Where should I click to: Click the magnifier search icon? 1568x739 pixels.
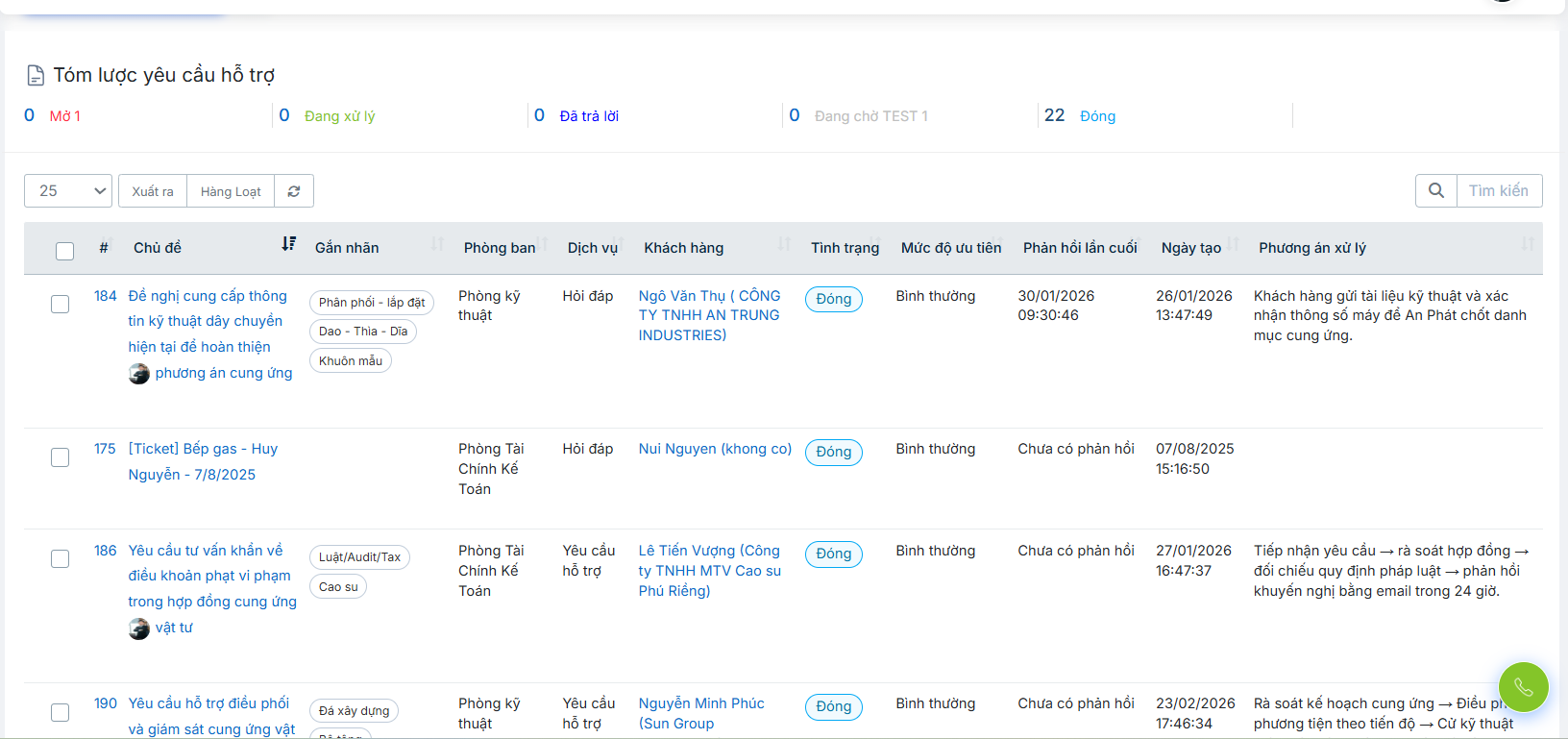[1435, 190]
